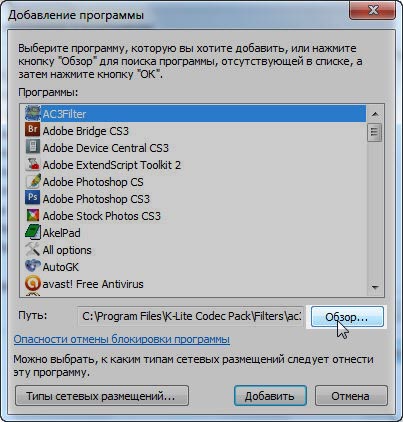This screenshot has height=422, width=403.
Task: Select the Adobe Photoshop CS3 Ps icon
Action: tap(33, 198)
